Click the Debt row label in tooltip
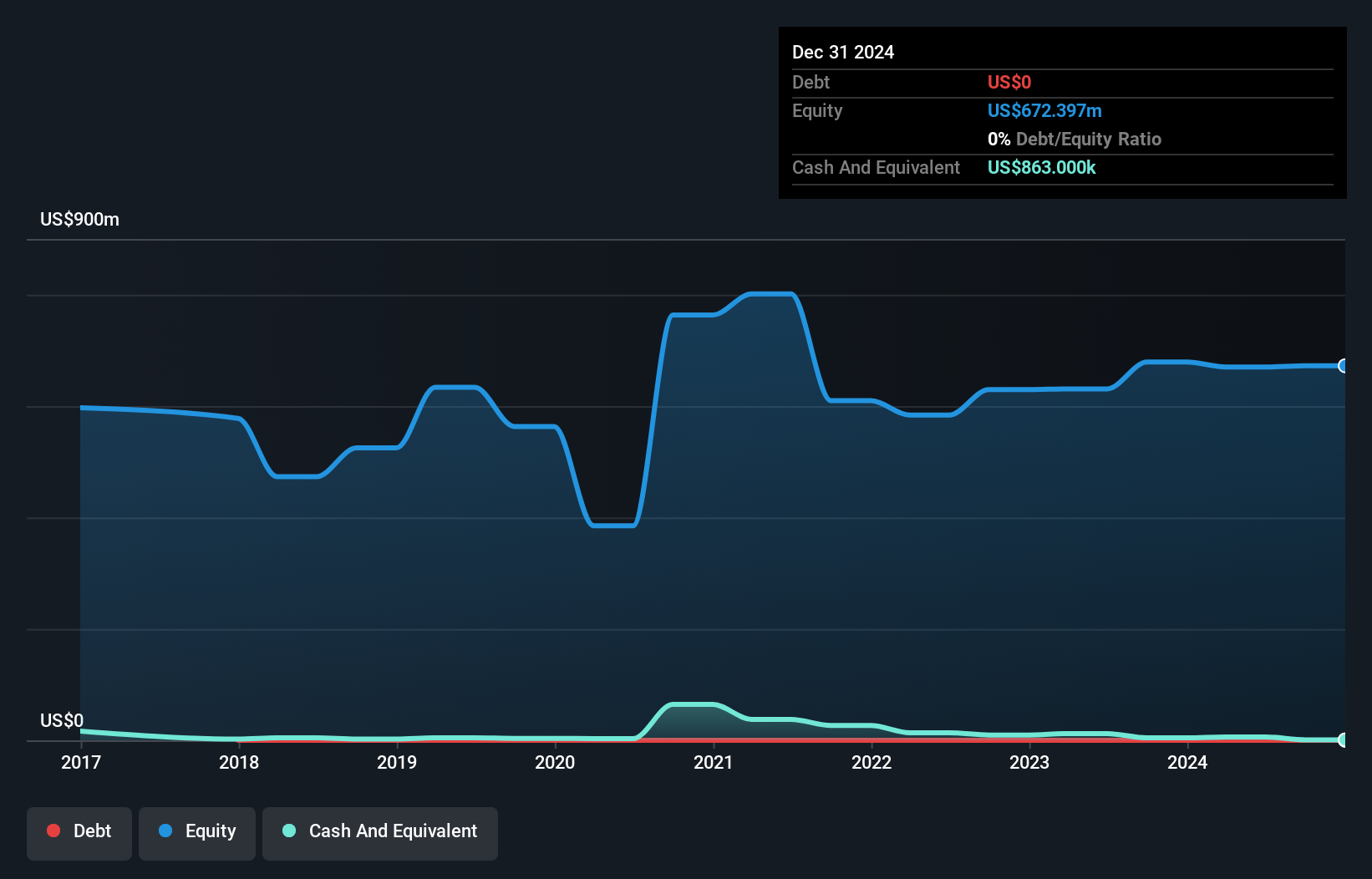Viewport: 1372px width, 879px height. 810,82
